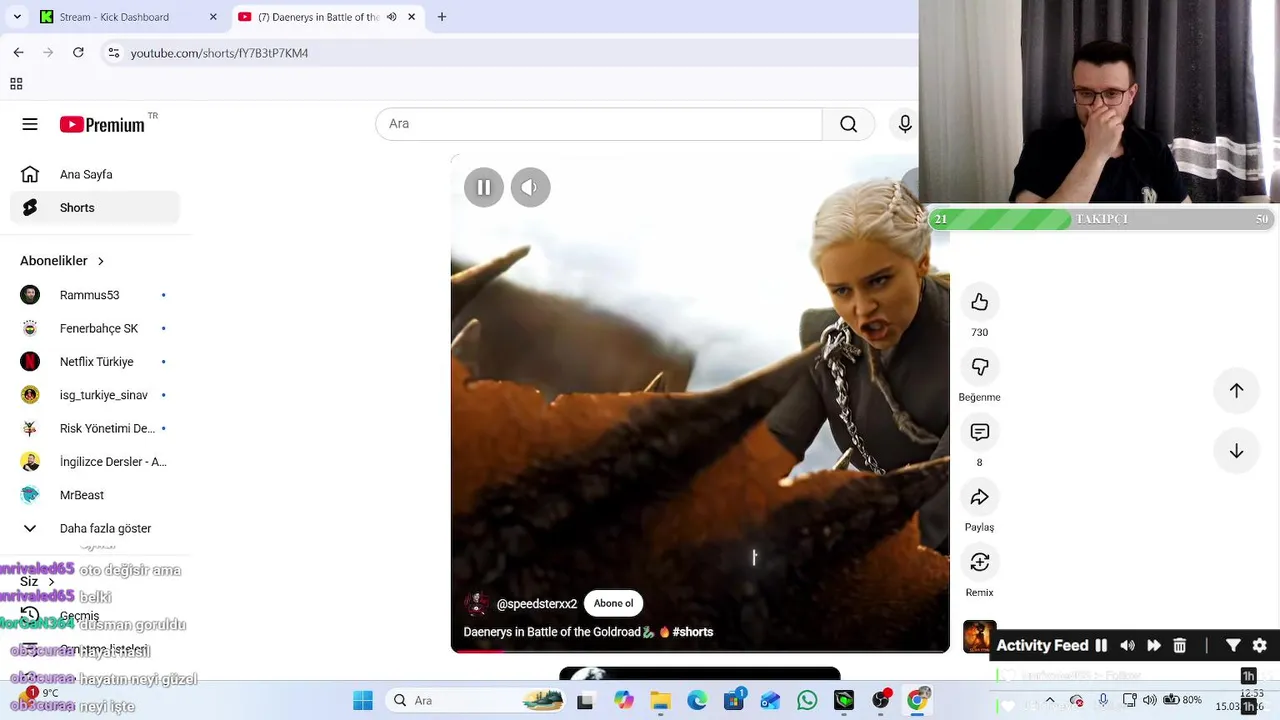Mute the Shorts video volume
1280x720 pixels.
[x=530, y=187]
